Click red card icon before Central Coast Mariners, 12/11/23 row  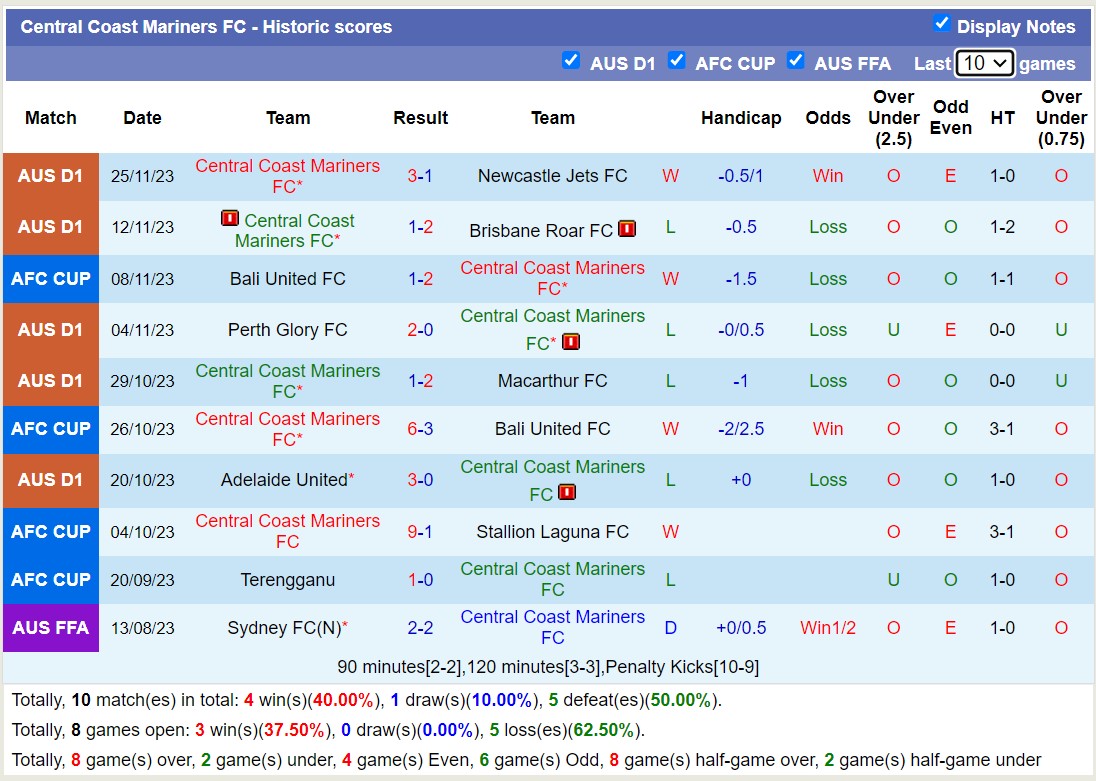pyautogui.click(x=230, y=218)
